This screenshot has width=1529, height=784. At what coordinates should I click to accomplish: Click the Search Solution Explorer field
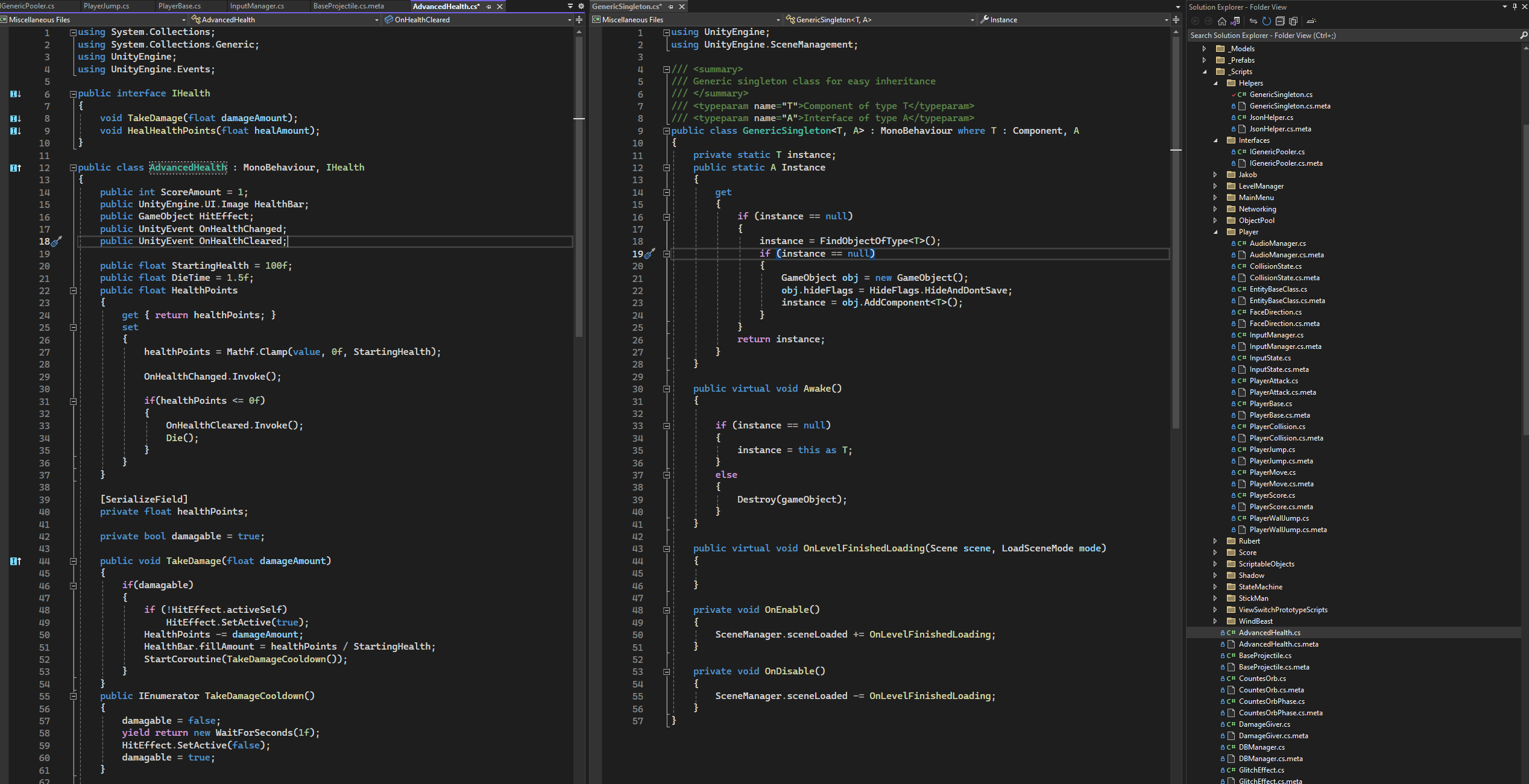(x=1351, y=36)
